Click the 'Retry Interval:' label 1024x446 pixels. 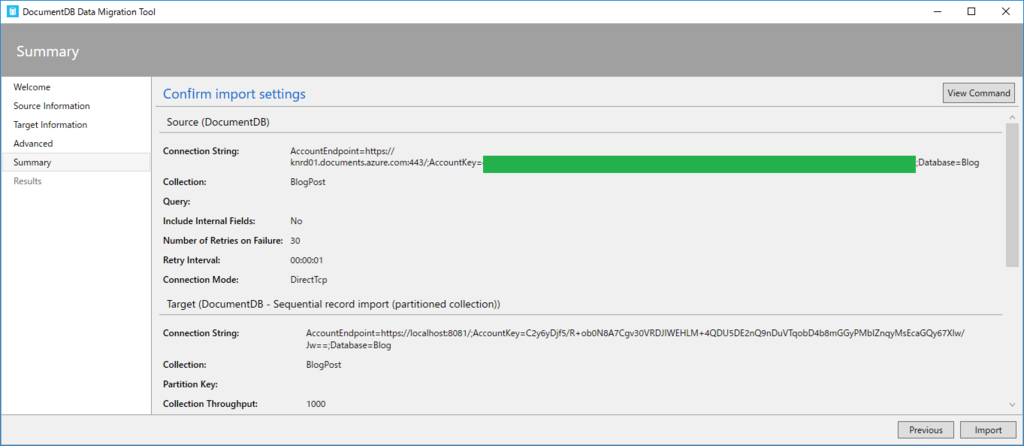click(191, 260)
